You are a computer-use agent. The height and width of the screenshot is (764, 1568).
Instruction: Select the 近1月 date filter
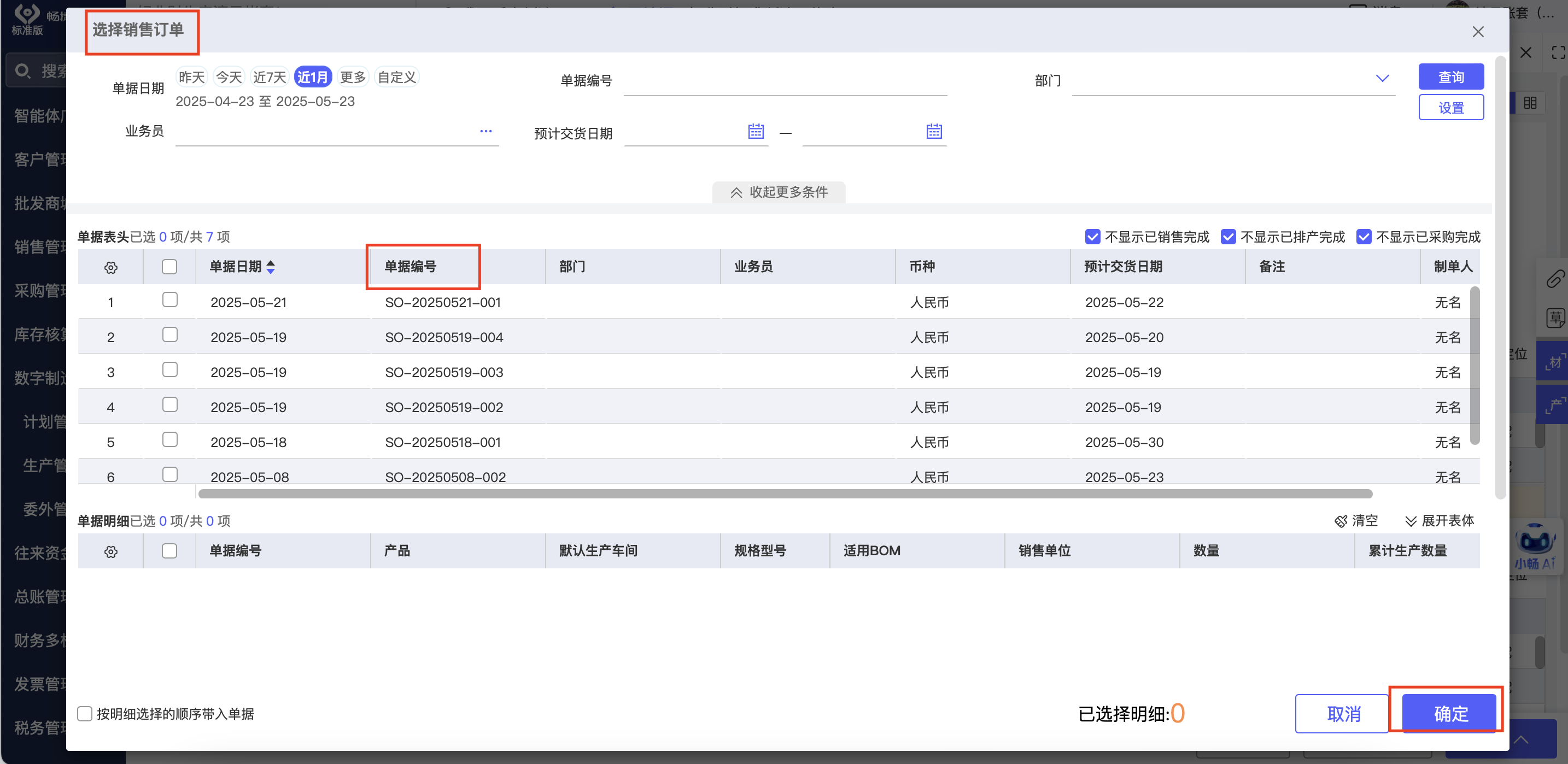pos(313,77)
